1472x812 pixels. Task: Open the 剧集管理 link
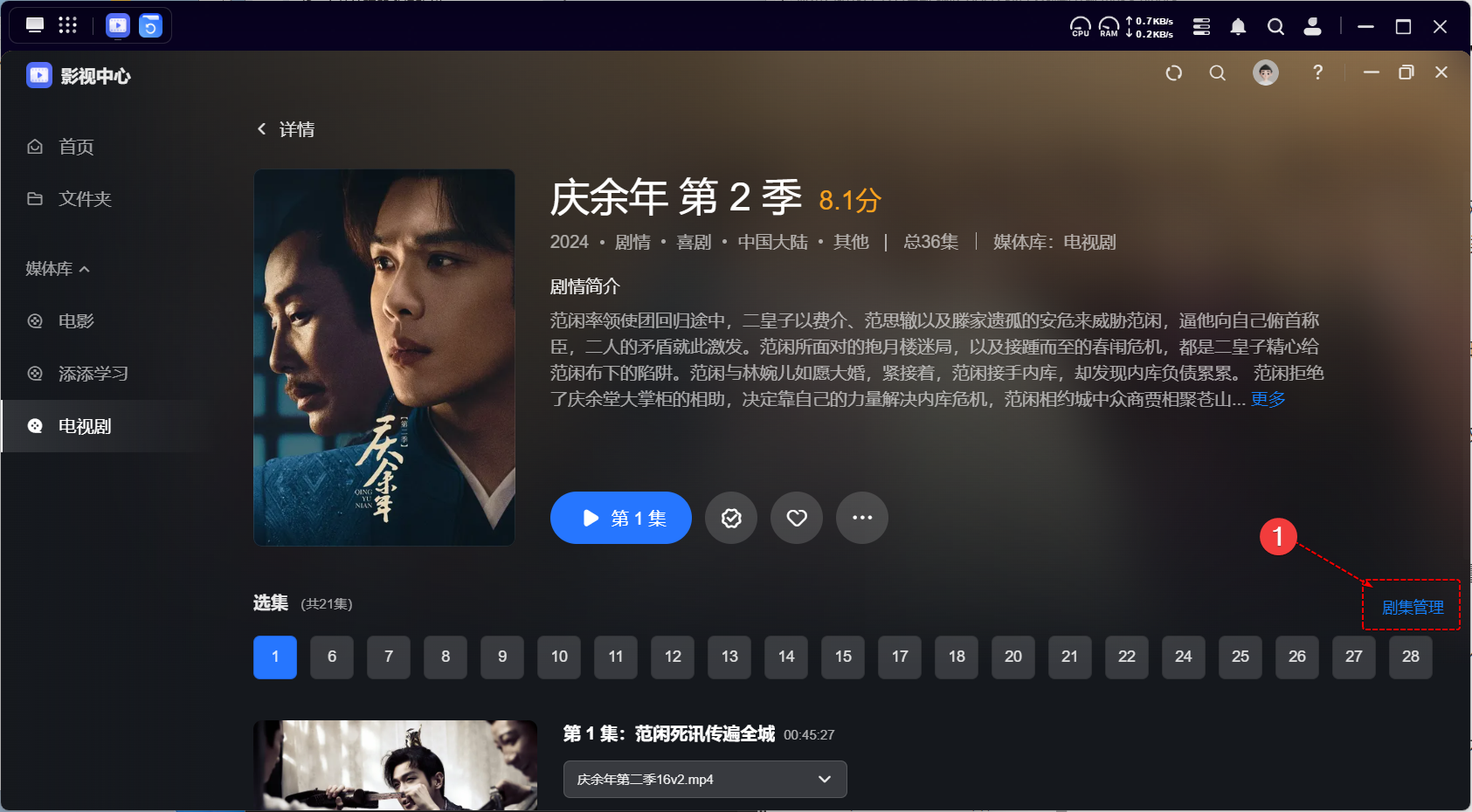pyautogui.click(x=1413, y=607)
